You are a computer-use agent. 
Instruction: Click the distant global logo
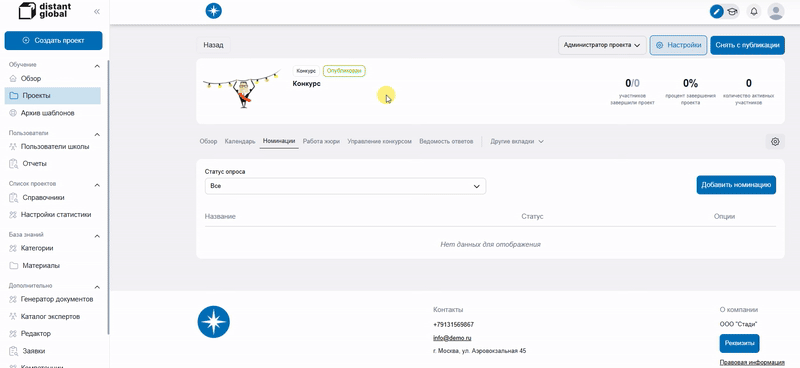tap(45, 11)
